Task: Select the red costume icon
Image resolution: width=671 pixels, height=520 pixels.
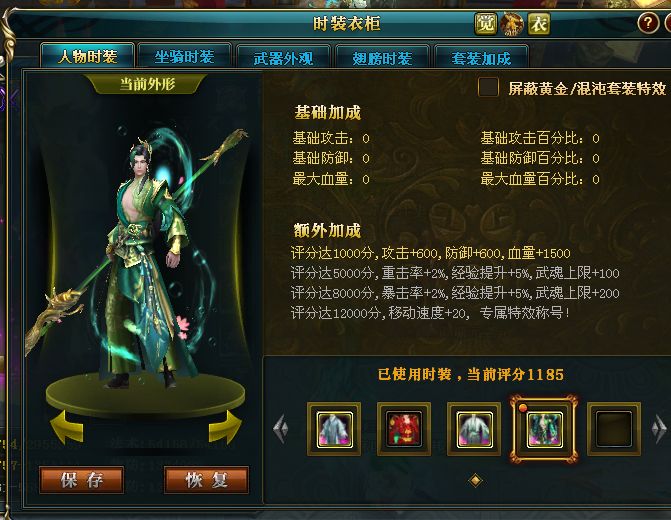Action: coord(404,429)
